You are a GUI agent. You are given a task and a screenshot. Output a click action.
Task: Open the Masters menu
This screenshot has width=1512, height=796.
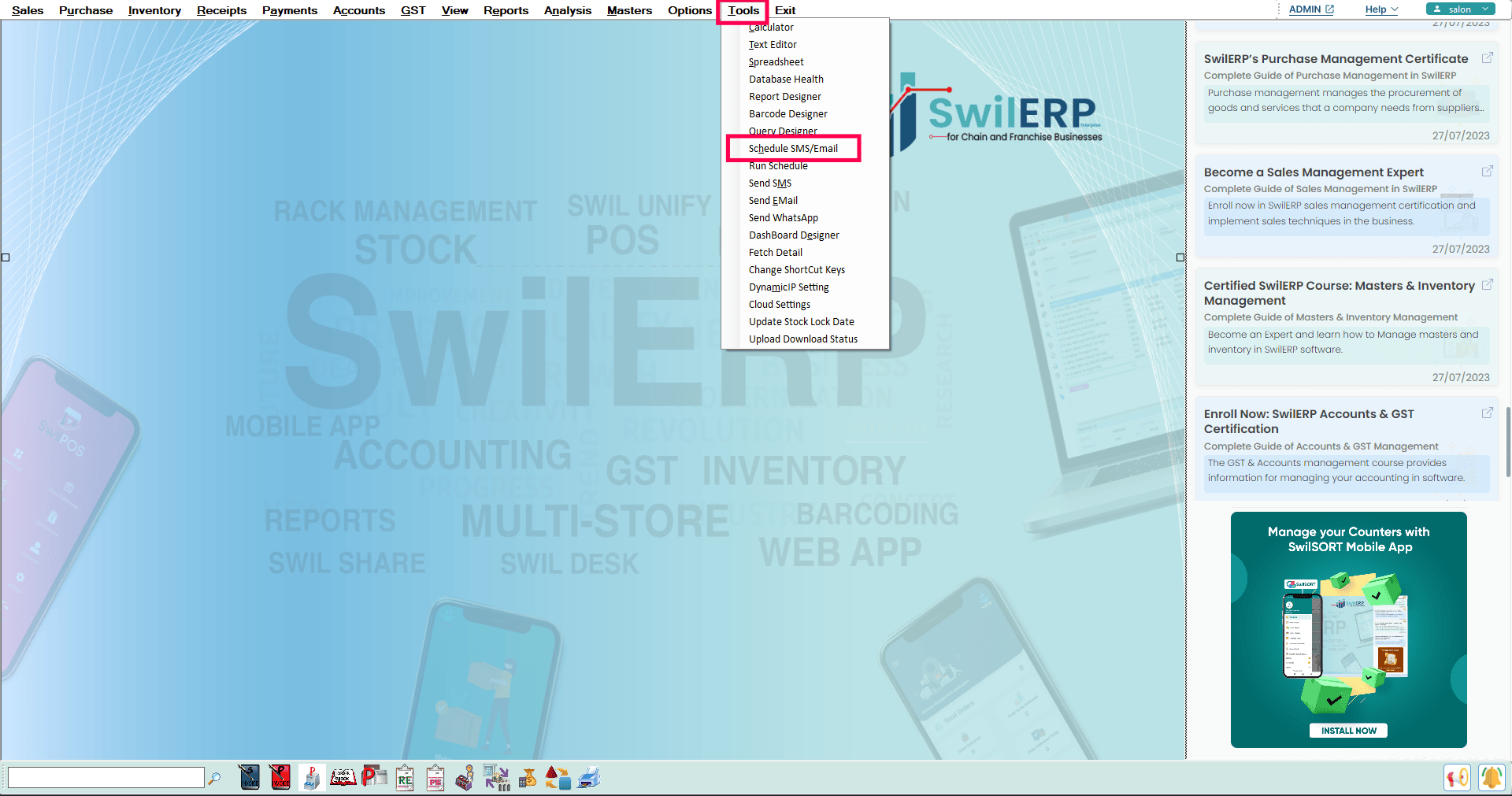click(629, 10)
